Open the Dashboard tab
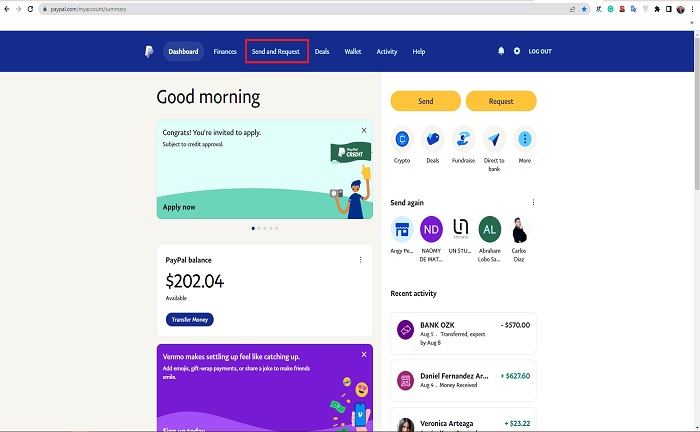 pyautogui.click(x=183, y=51)
